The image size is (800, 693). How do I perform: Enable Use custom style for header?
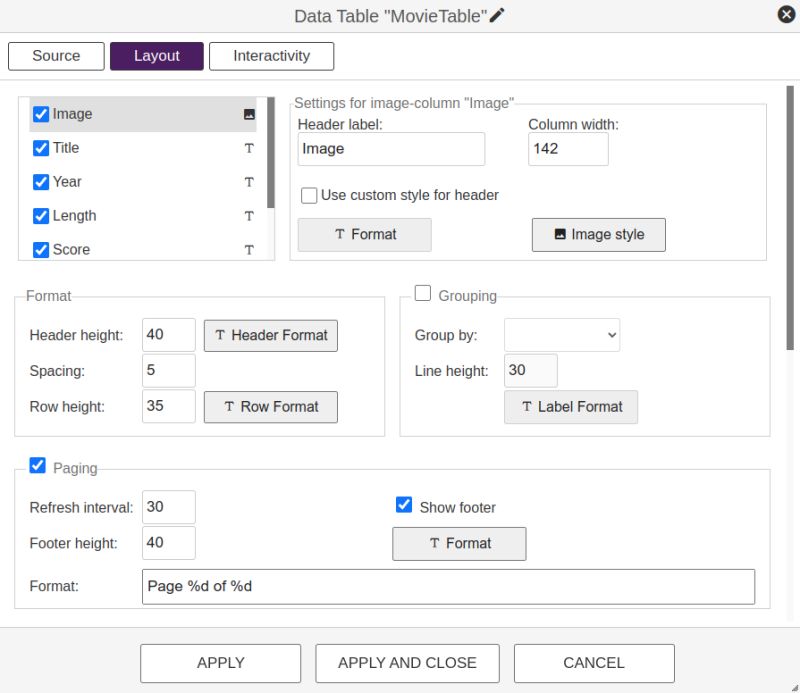(309, 195)
